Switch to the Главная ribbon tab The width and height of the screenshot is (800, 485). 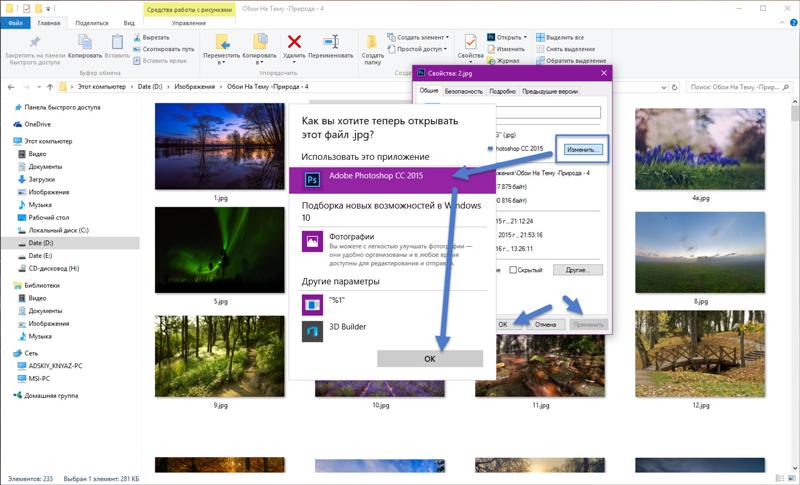pos(49,23)
